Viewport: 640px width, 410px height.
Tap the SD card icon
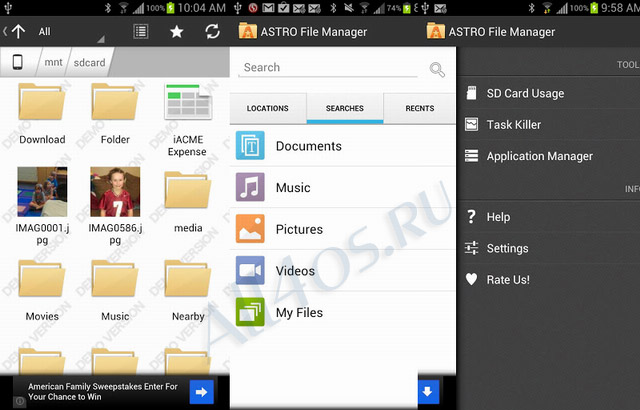coord(471,93)
